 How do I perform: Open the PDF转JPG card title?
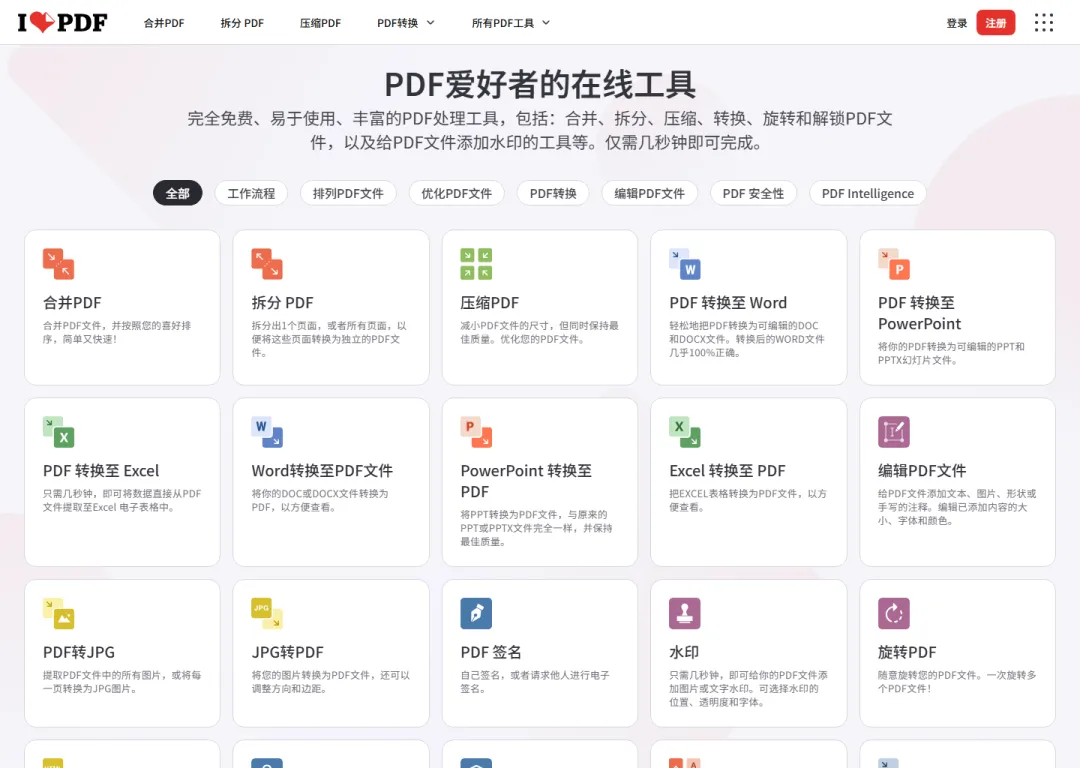[79, 652]
